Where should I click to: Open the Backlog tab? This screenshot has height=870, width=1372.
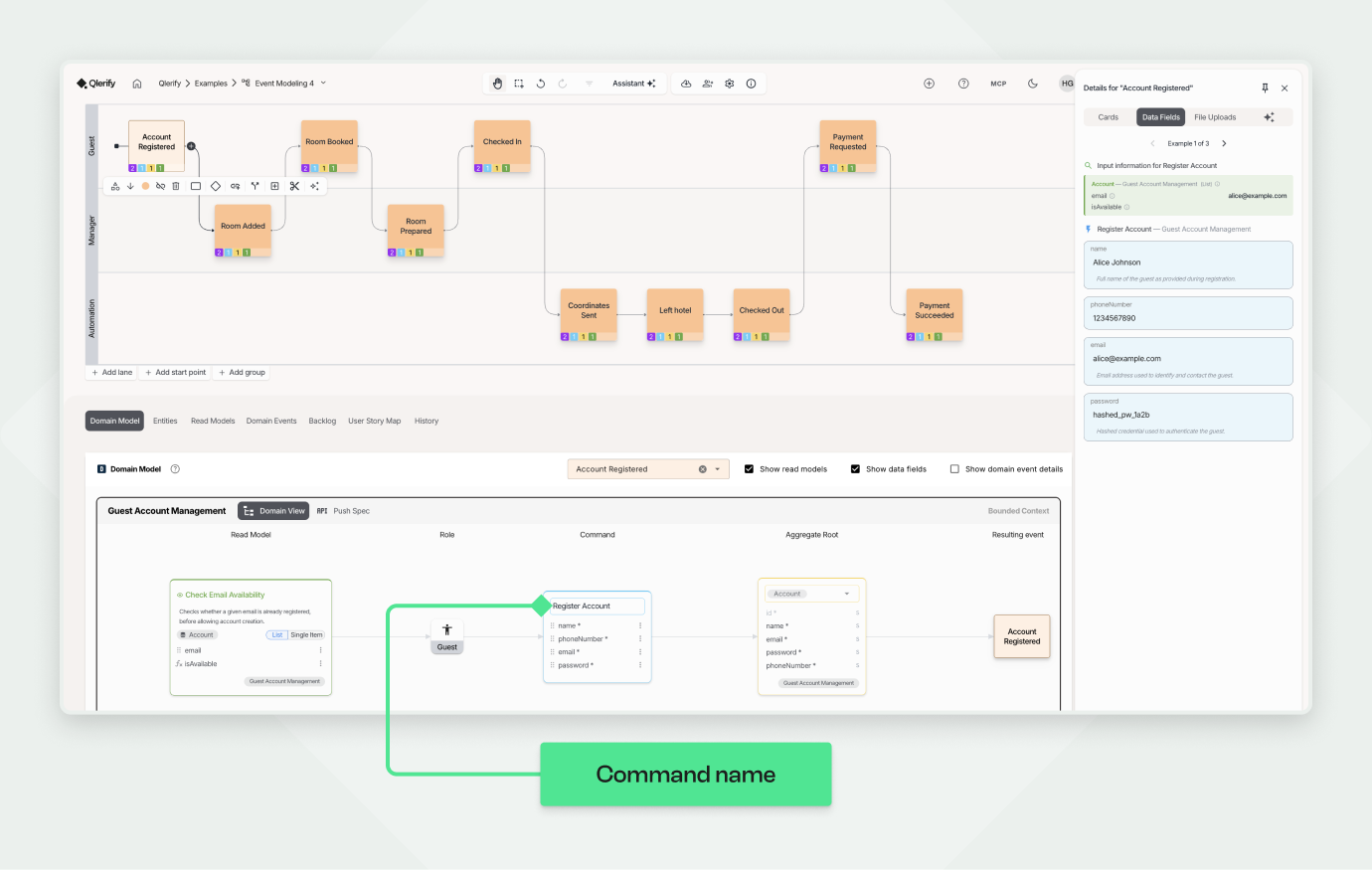pyautogui.click(x=322, y=421)
